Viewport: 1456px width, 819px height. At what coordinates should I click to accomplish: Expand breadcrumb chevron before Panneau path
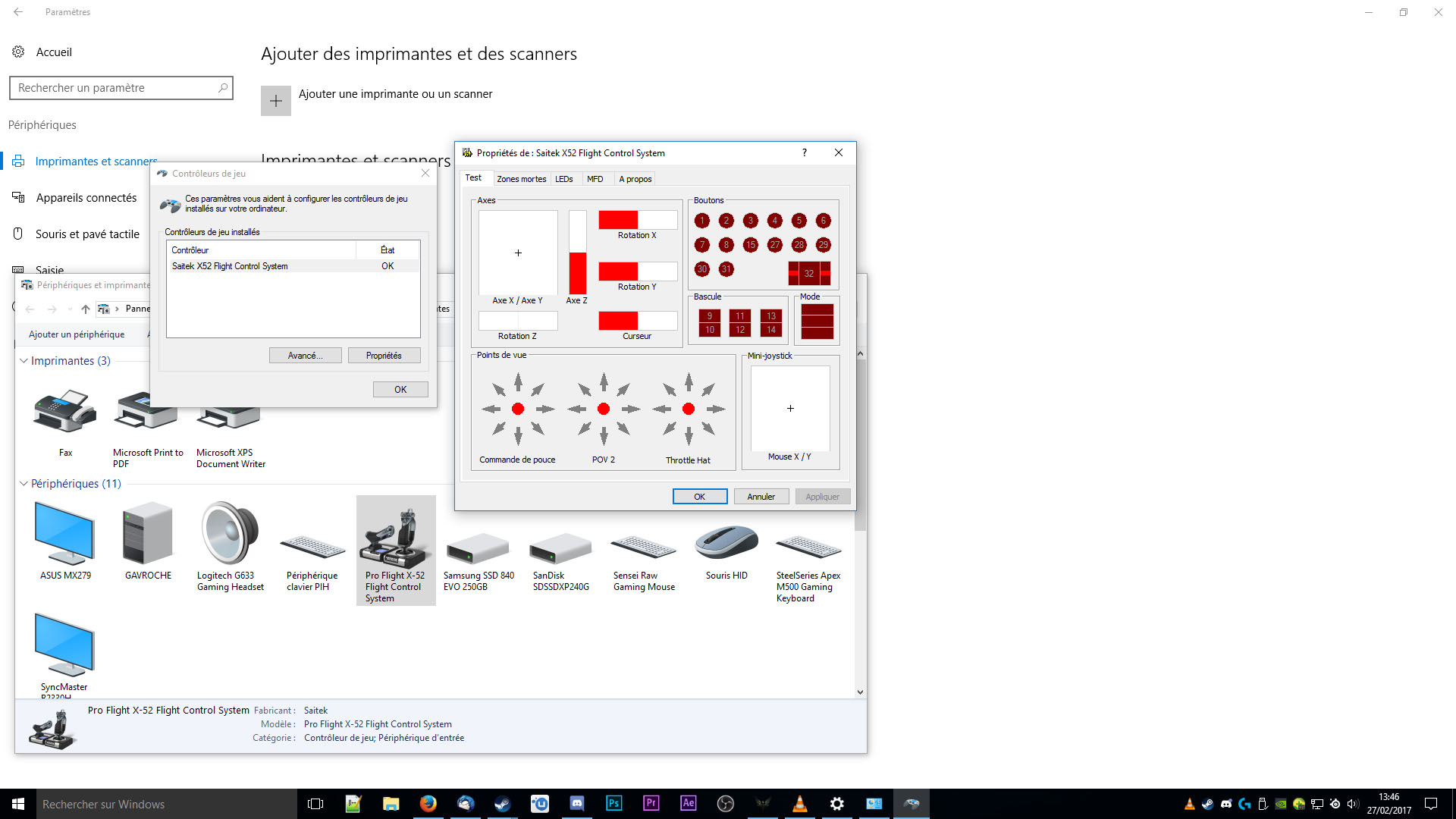click(117, 309)
